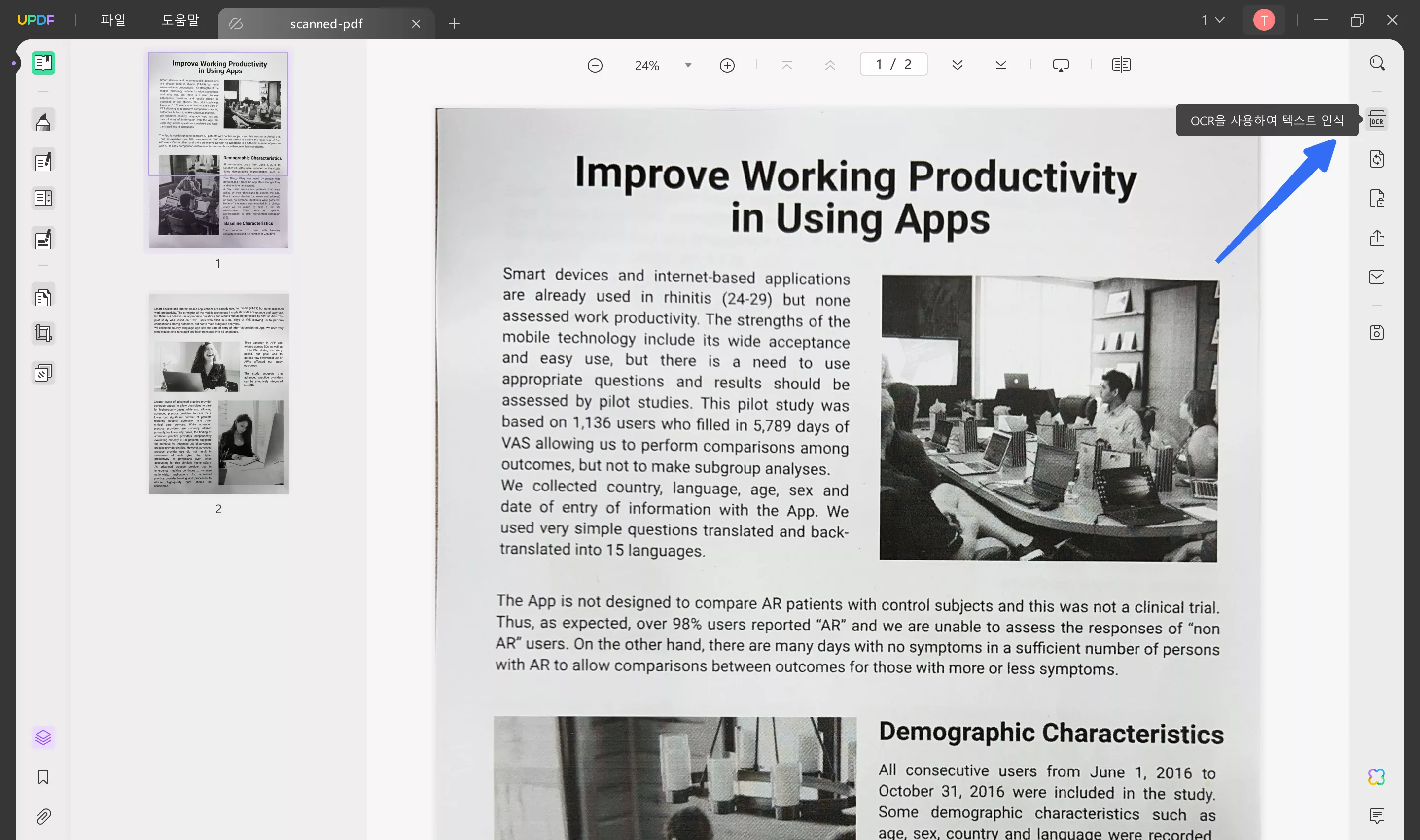Expand the 24% zoom level dropdown
1420x840 pixels.
(x=688, y=65)
